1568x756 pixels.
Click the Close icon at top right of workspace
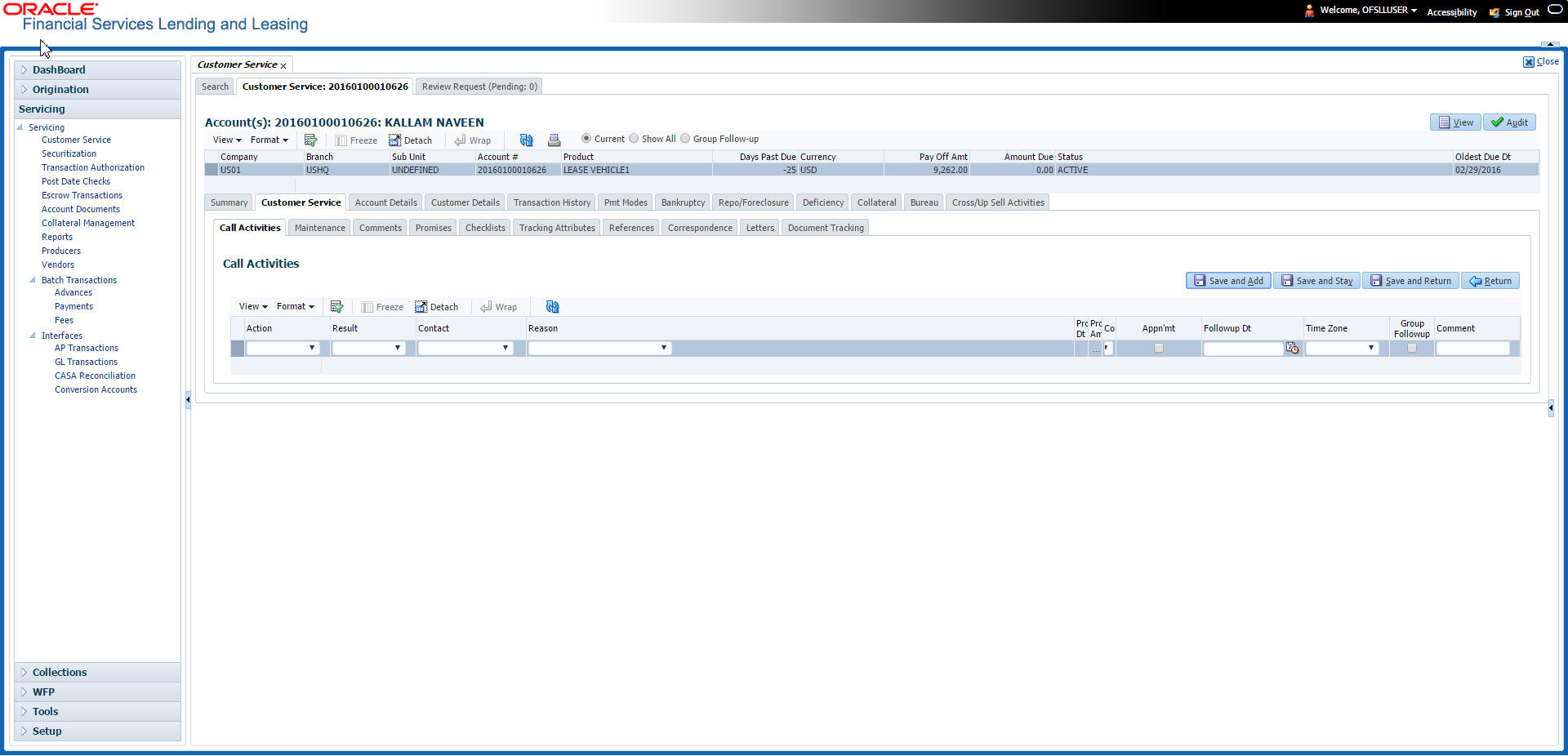(1529, 62)
